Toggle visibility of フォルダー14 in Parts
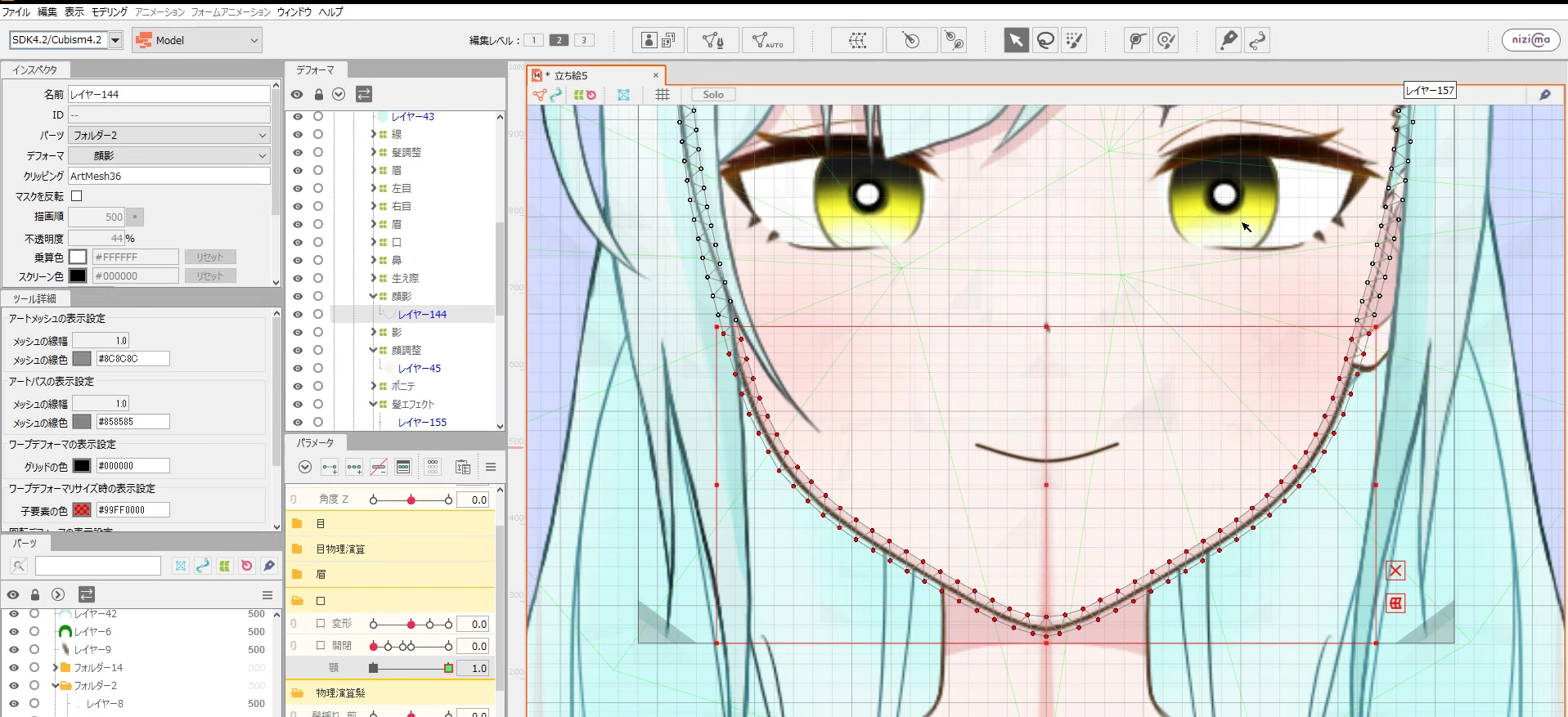The width and height of the screenshot is (1568, 717). pos(14,667)
